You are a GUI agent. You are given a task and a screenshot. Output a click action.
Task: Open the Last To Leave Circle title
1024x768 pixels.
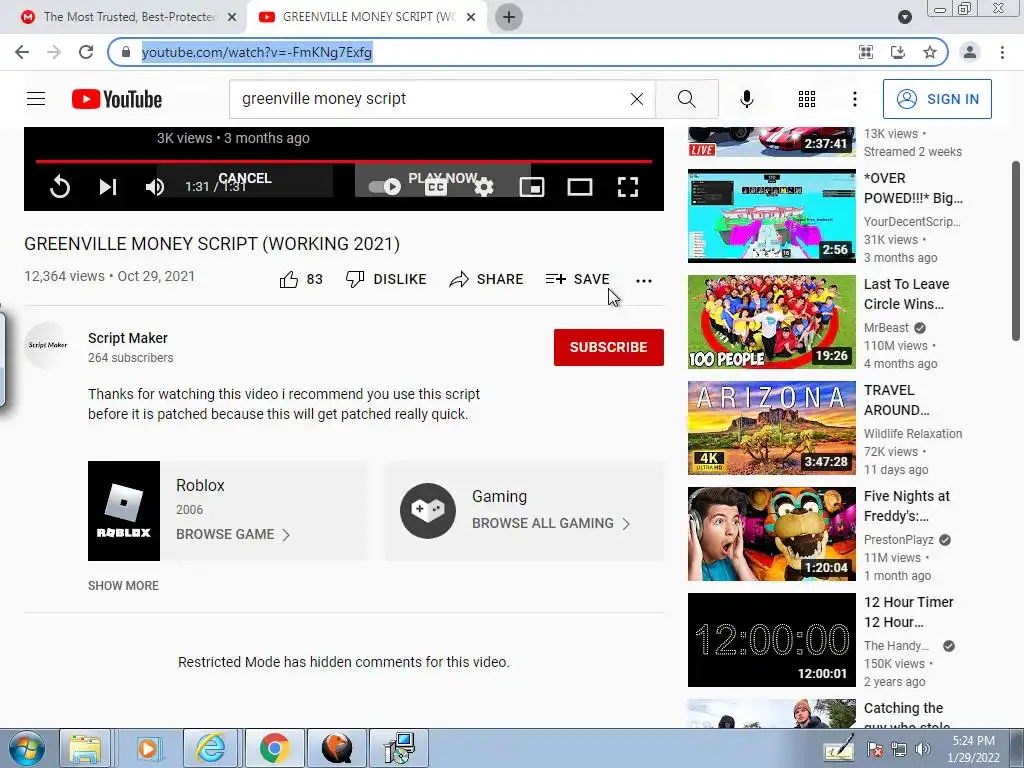click(906, 294)
